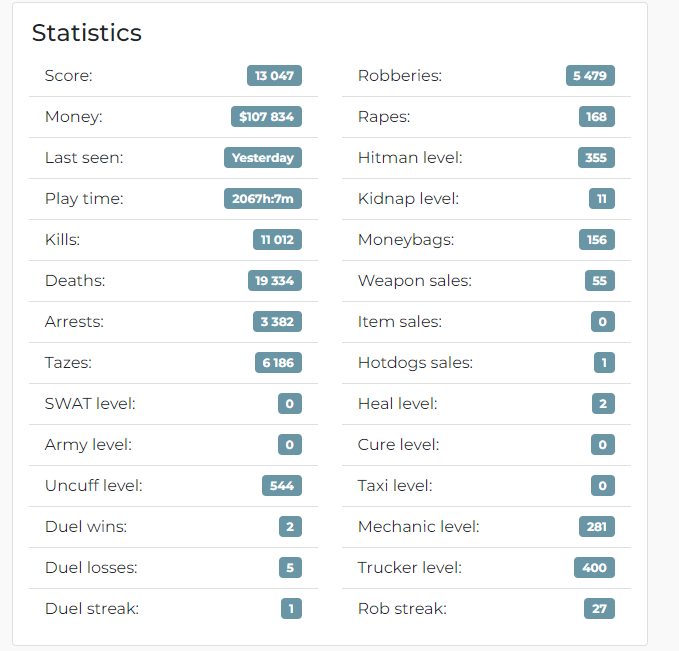Image resolution: width=679 pixels, height=651 pixels.
Task: Click the Deaths badge 19 334
Action: coord(275,280)
